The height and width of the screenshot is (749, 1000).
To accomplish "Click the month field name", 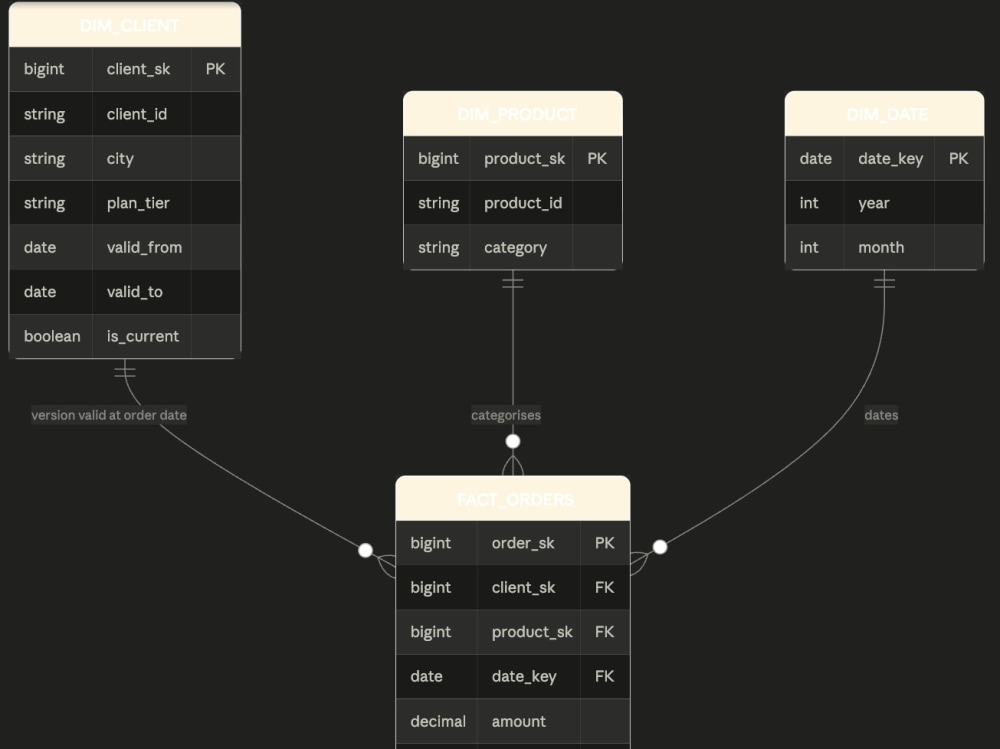I will click(x=881, y=248).
